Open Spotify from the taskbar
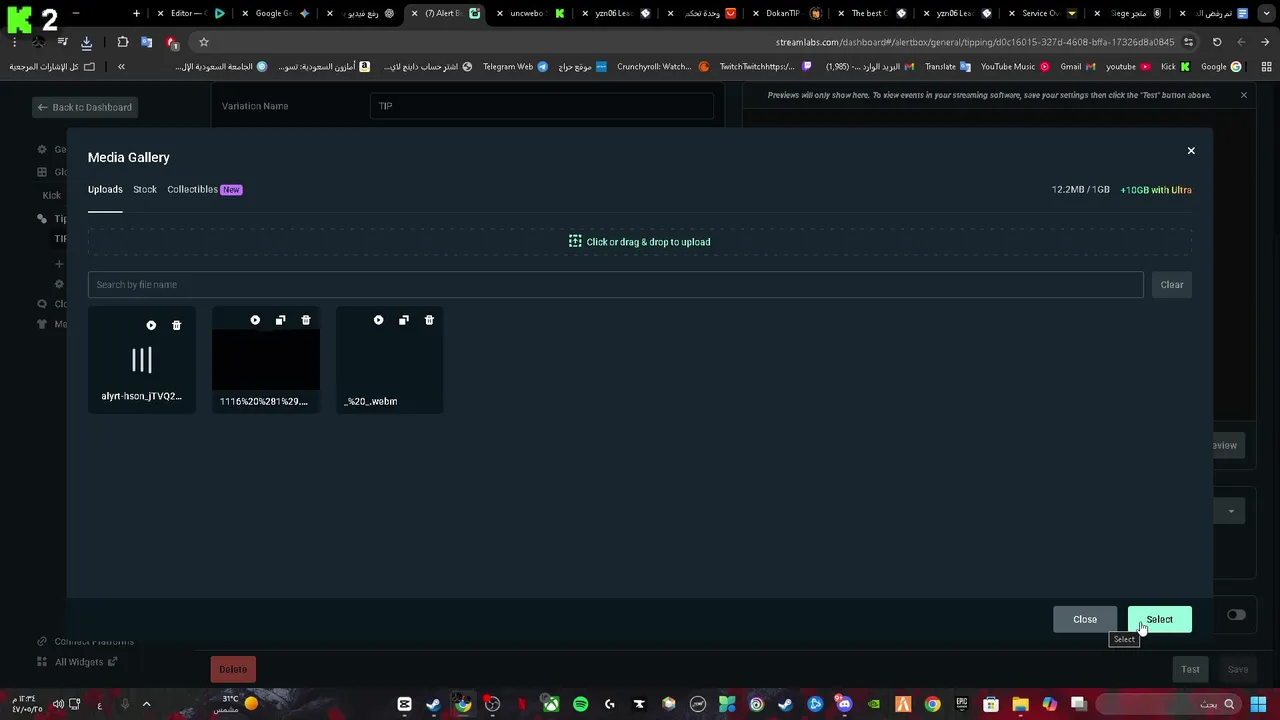Viewport: 1280px width, 720px height. 580,704
